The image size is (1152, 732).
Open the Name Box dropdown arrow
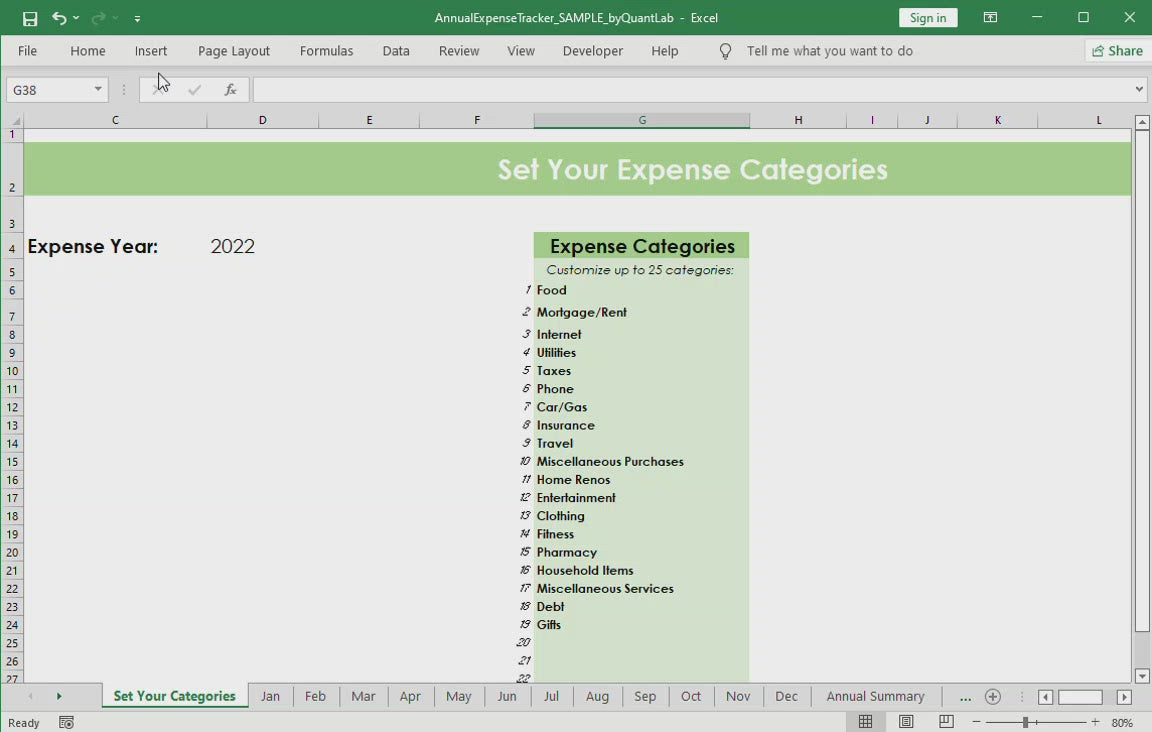[x=98, y=90]
